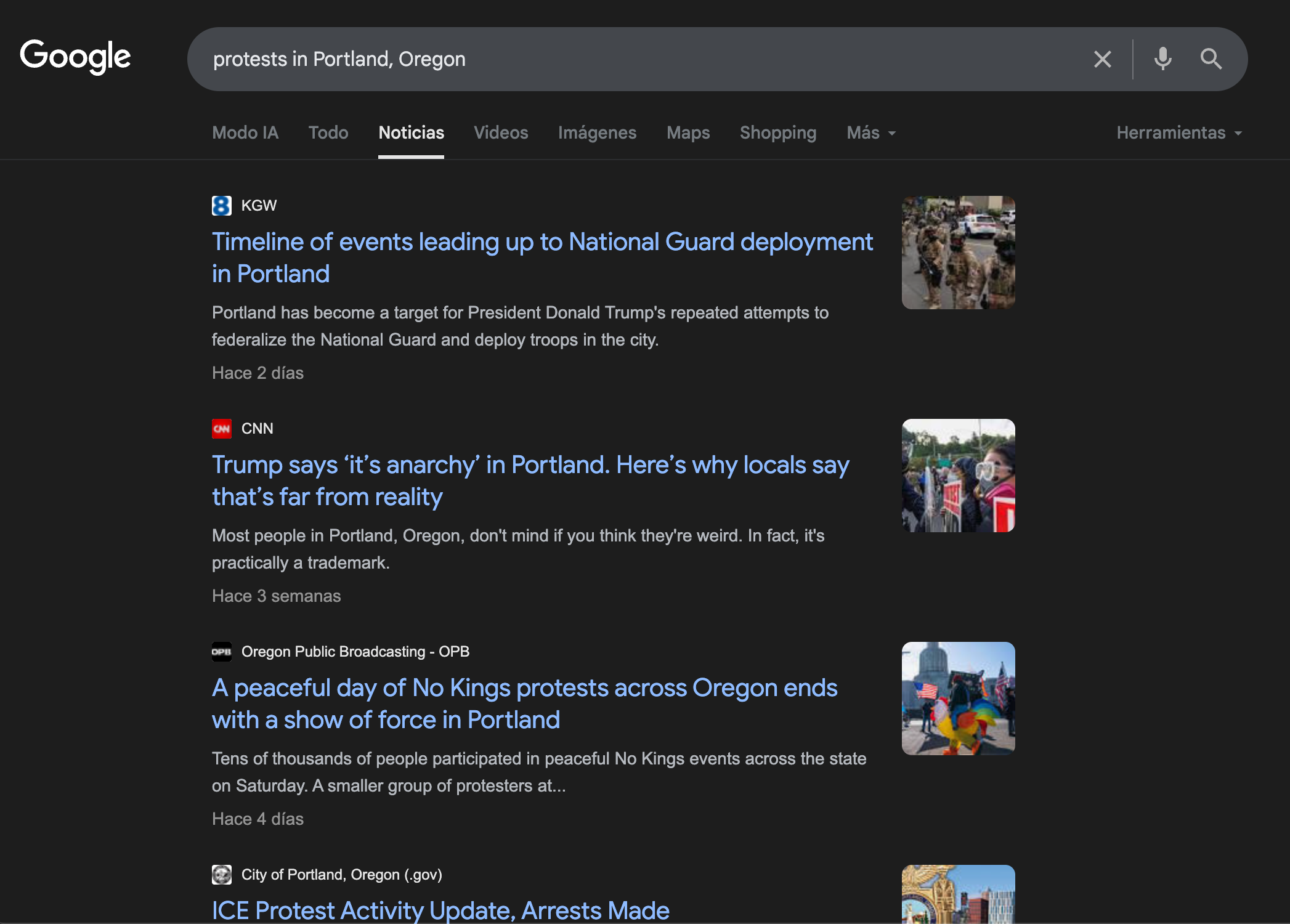The width and height of the screenshot is (1290, 924).
Task: Click the National Guard troops thumbnail
Action: click(958, 253)
